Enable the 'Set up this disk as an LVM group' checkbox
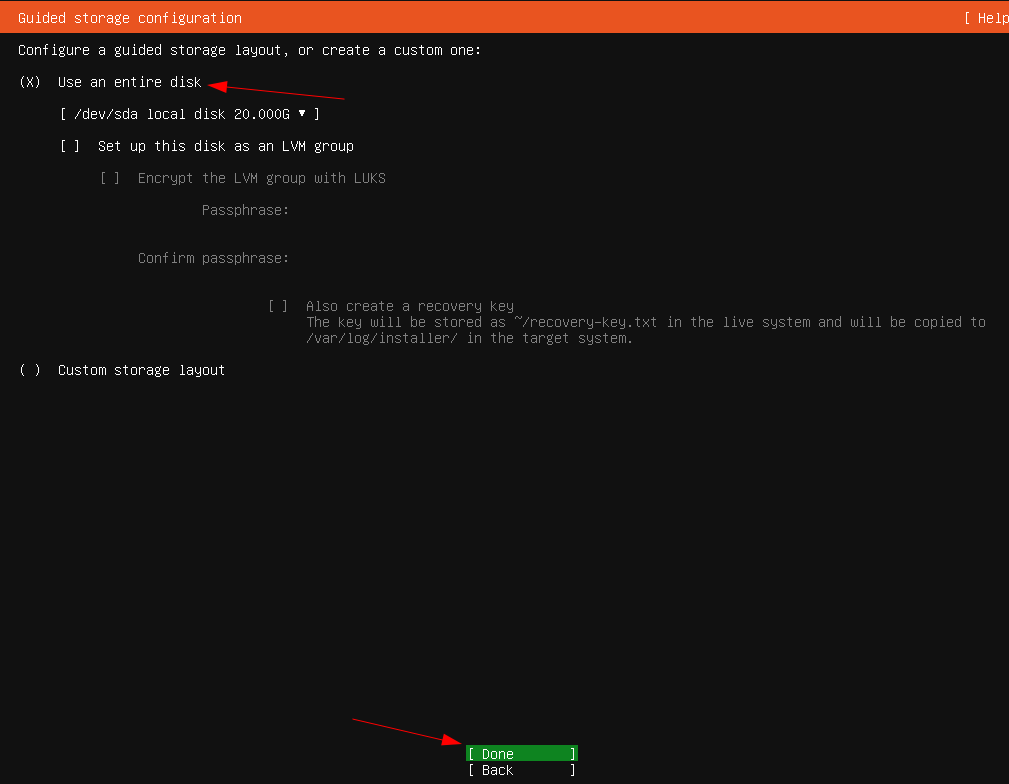 click(70, 146)
